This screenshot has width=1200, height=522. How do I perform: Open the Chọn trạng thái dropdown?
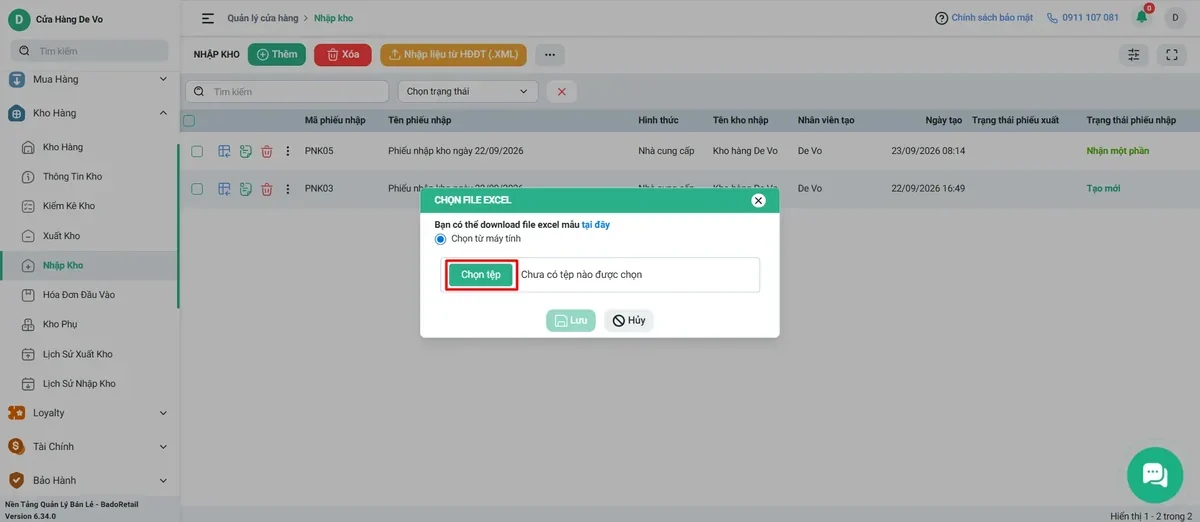tap(468, 91)
